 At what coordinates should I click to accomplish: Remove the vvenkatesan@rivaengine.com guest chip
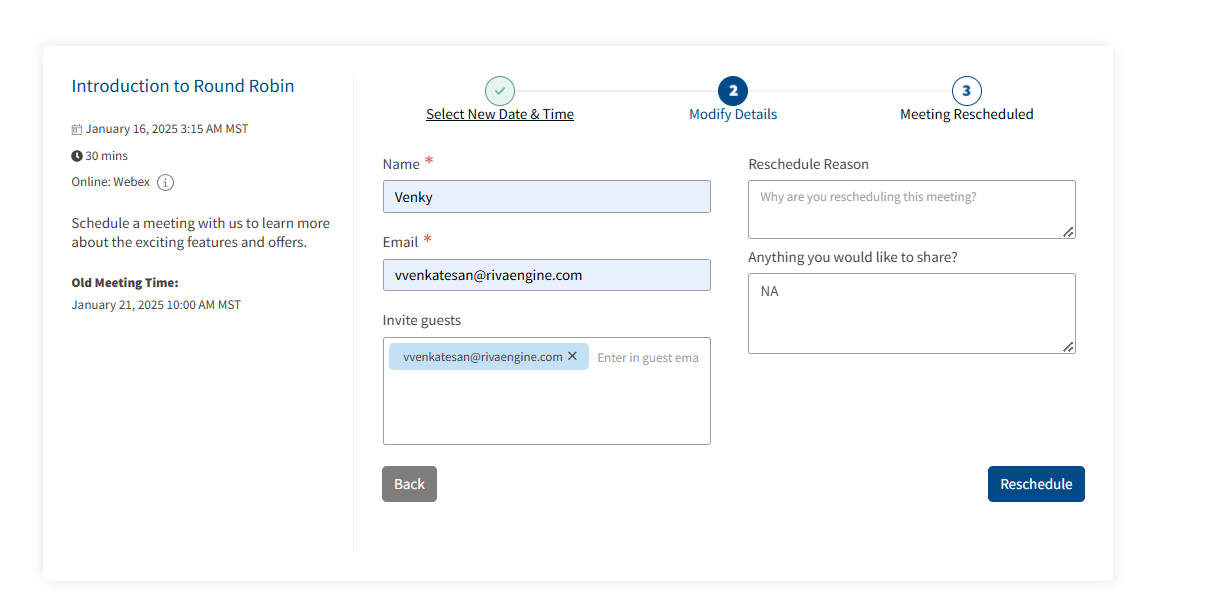(572, 356)
